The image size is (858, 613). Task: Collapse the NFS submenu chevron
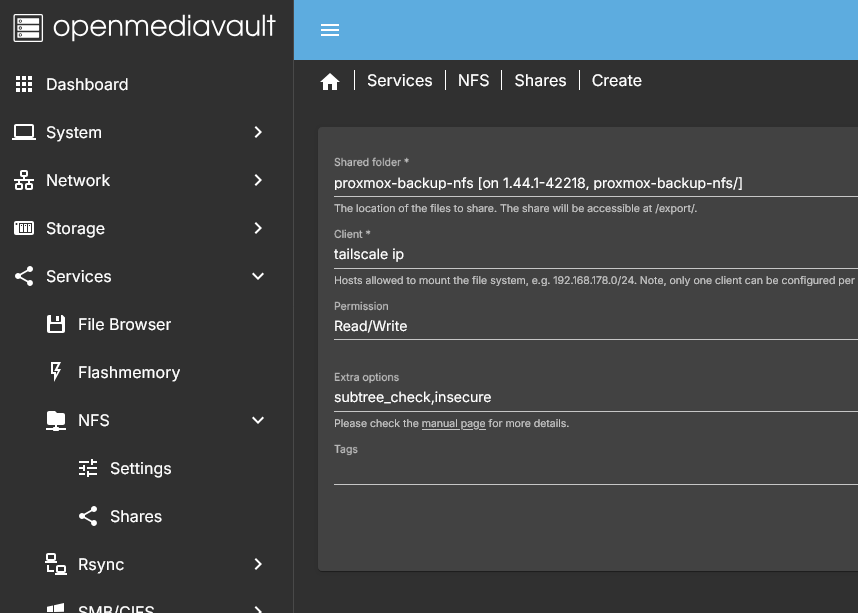(x=258, y=420)
